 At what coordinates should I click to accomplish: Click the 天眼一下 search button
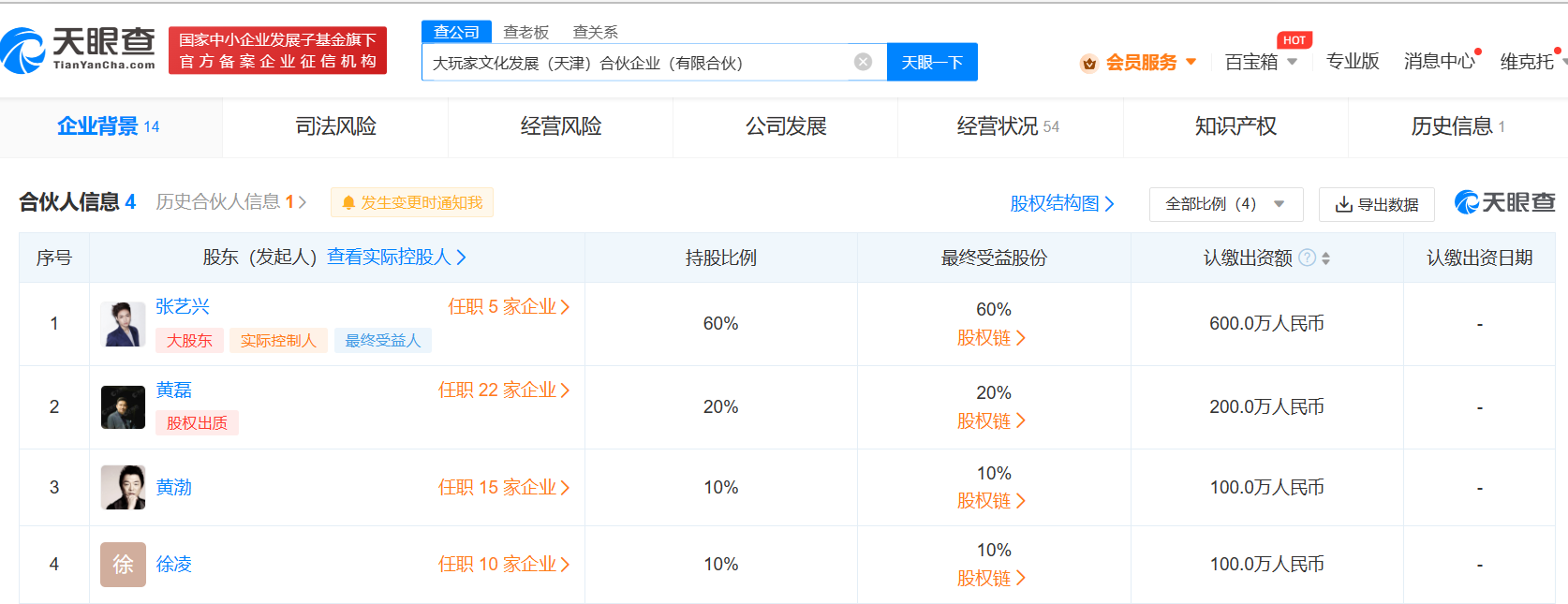click(932, 62)
